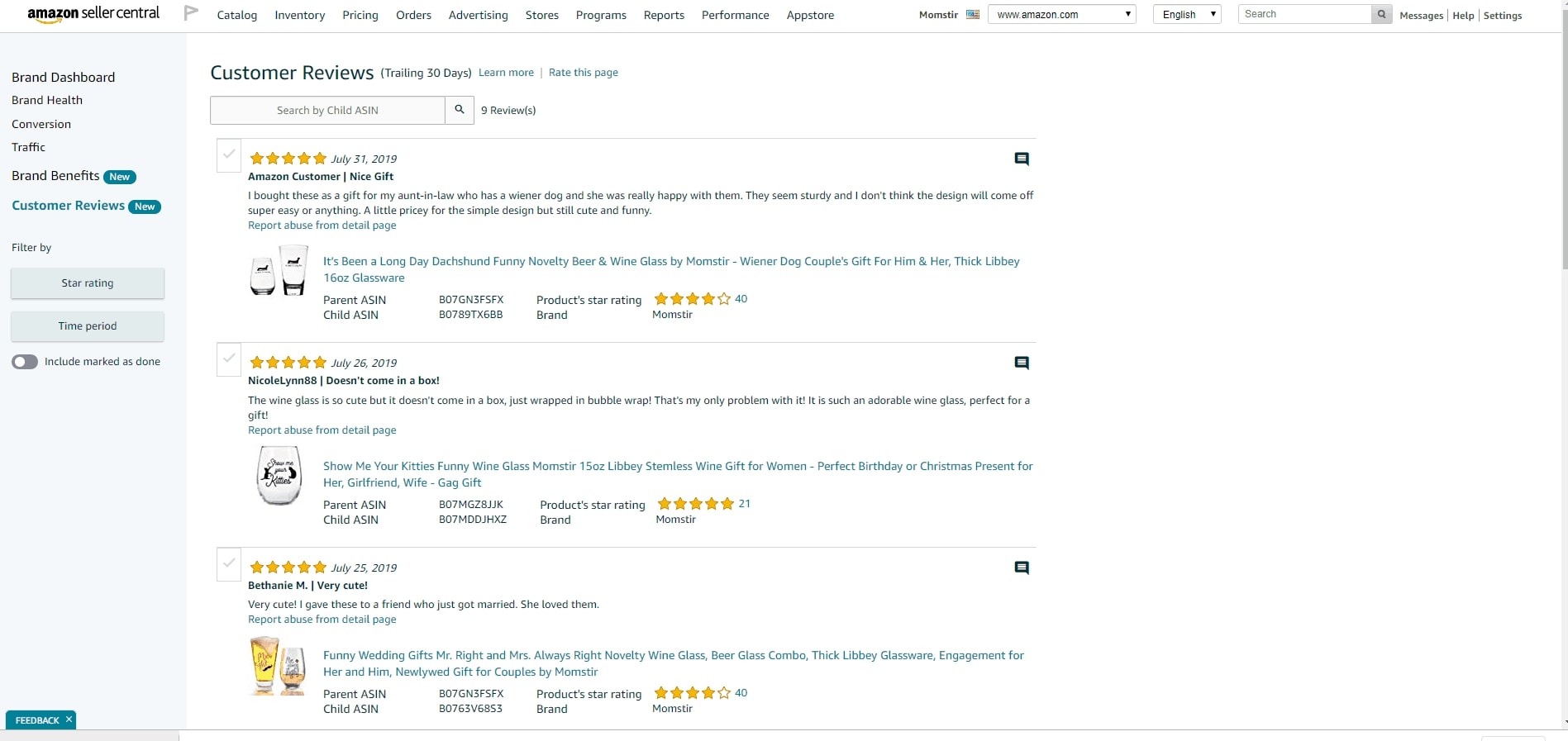Open the Pricing menu
The height and width of the screenshot is (741, 1568).
coord(360,15)
